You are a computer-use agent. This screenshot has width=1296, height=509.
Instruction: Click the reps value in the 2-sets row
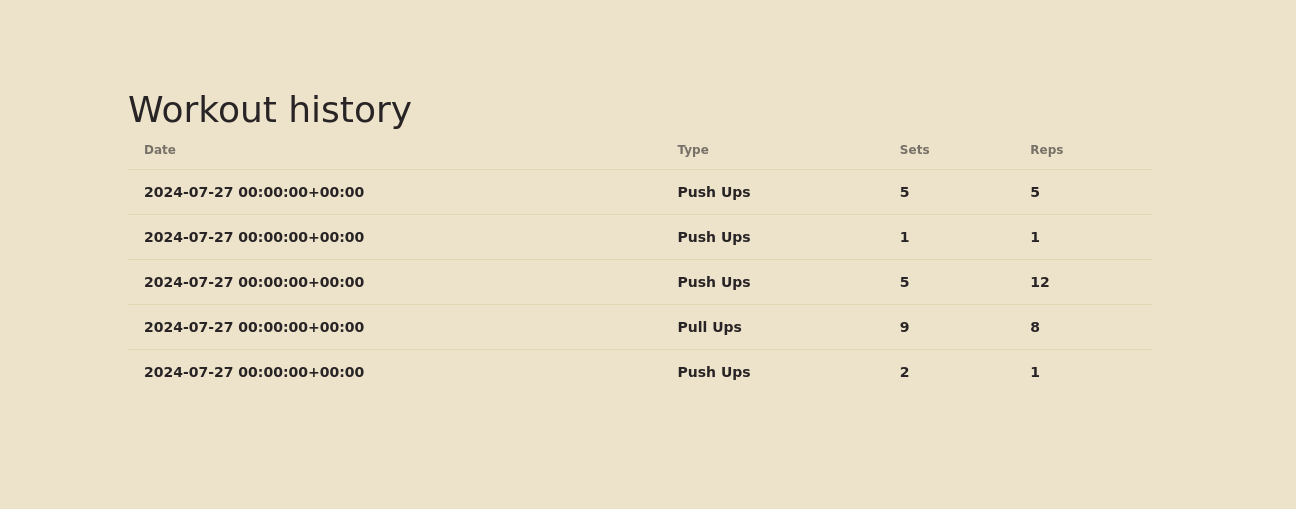tap(1035, 372)
